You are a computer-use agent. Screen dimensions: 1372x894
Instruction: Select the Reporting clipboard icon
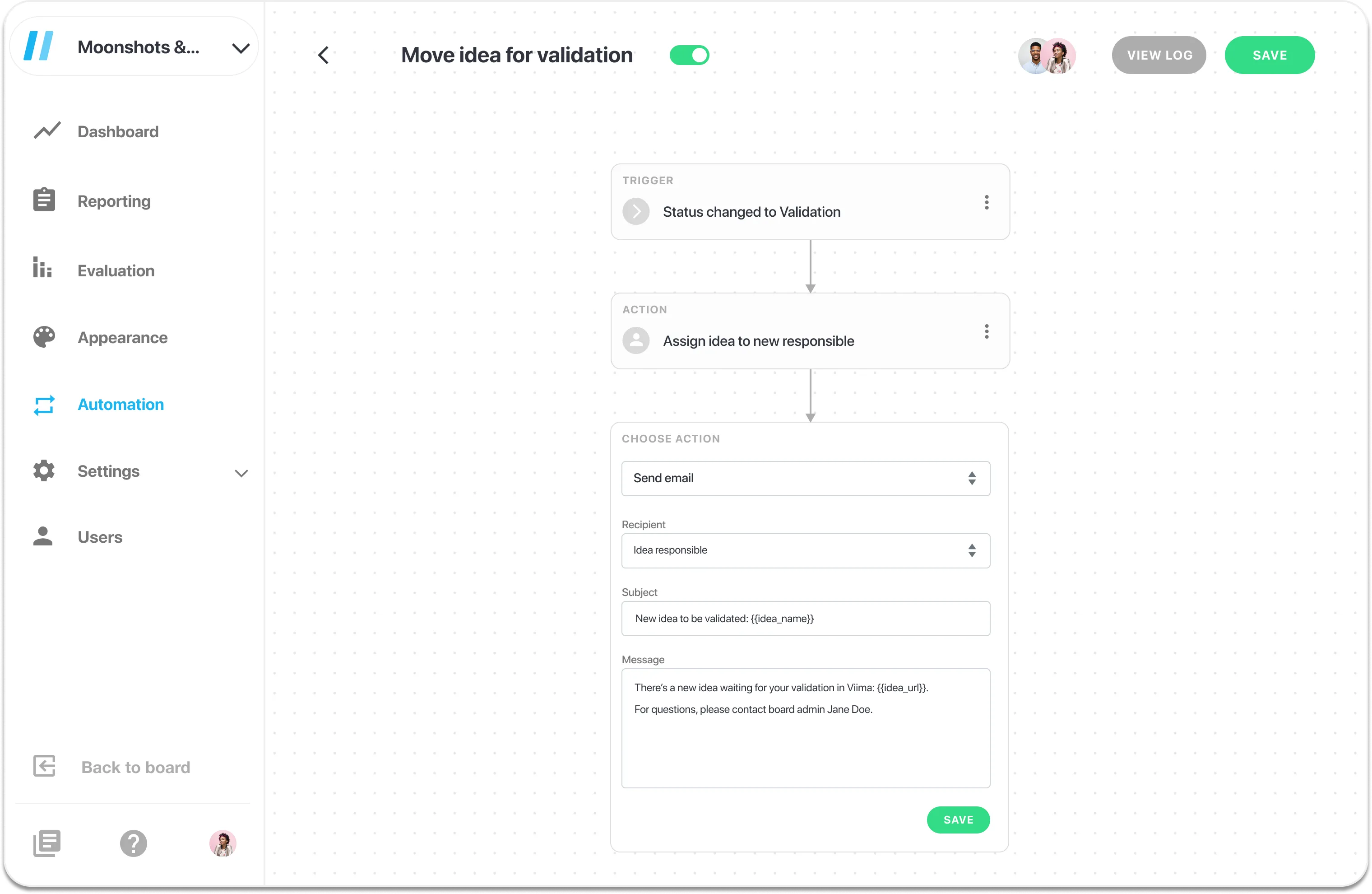[44, 200]
